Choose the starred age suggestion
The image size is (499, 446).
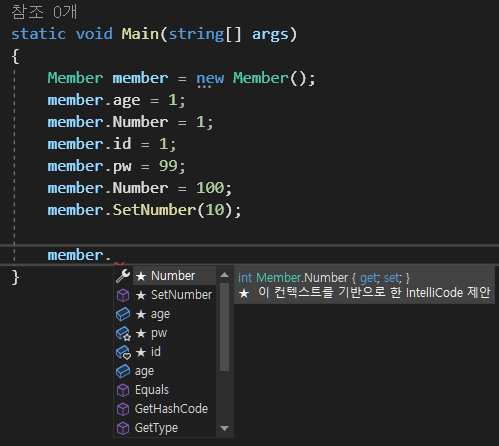(x=166, y=314)
